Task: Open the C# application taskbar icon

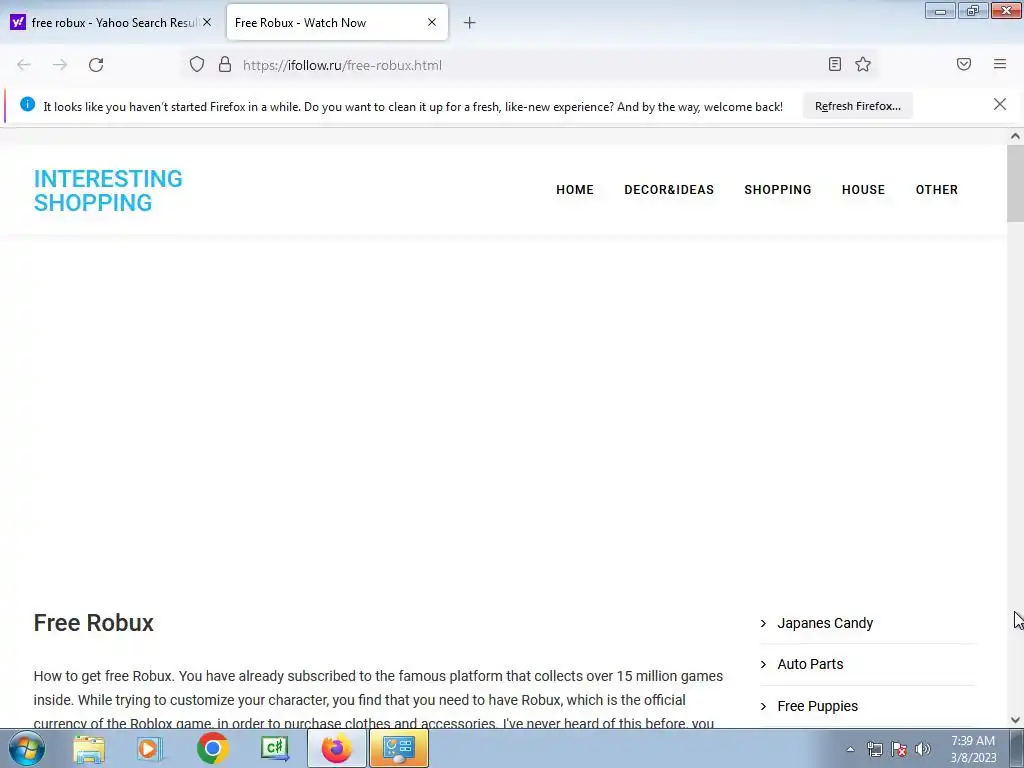Action: [274, 748]
